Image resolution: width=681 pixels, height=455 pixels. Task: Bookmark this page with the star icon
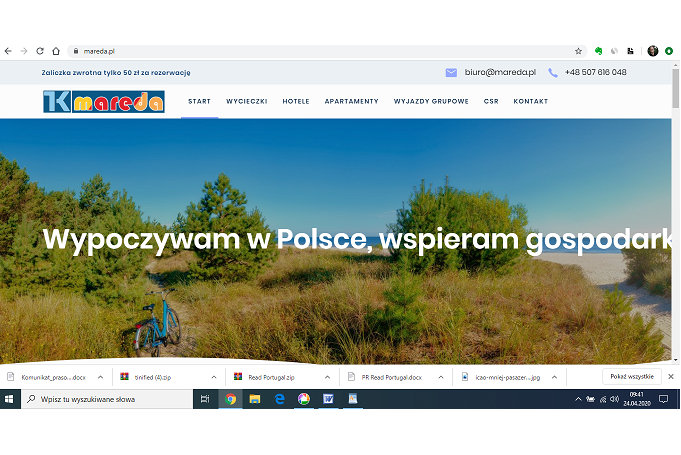(578, 51)
